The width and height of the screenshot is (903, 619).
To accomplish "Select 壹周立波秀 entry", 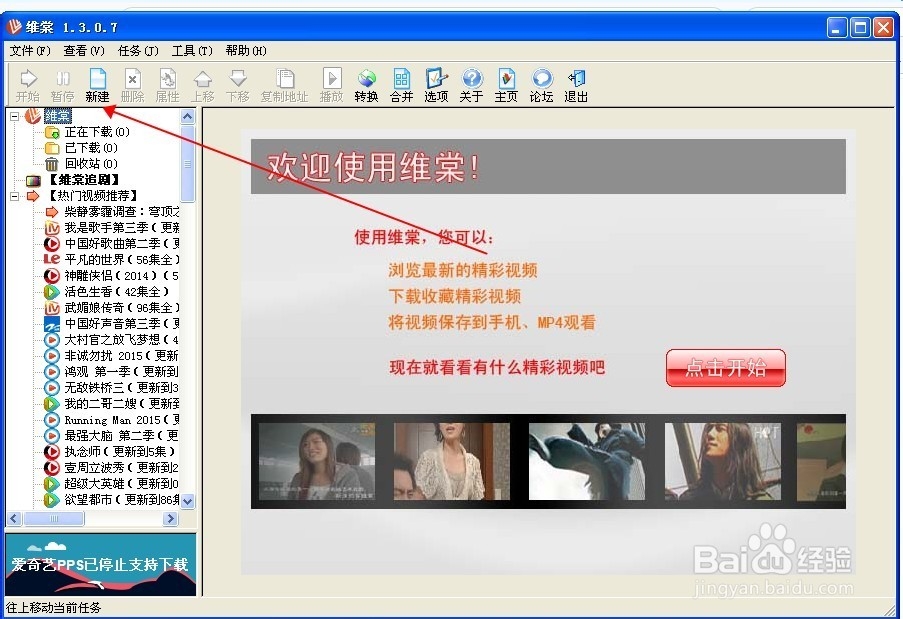I will [122, 468].
